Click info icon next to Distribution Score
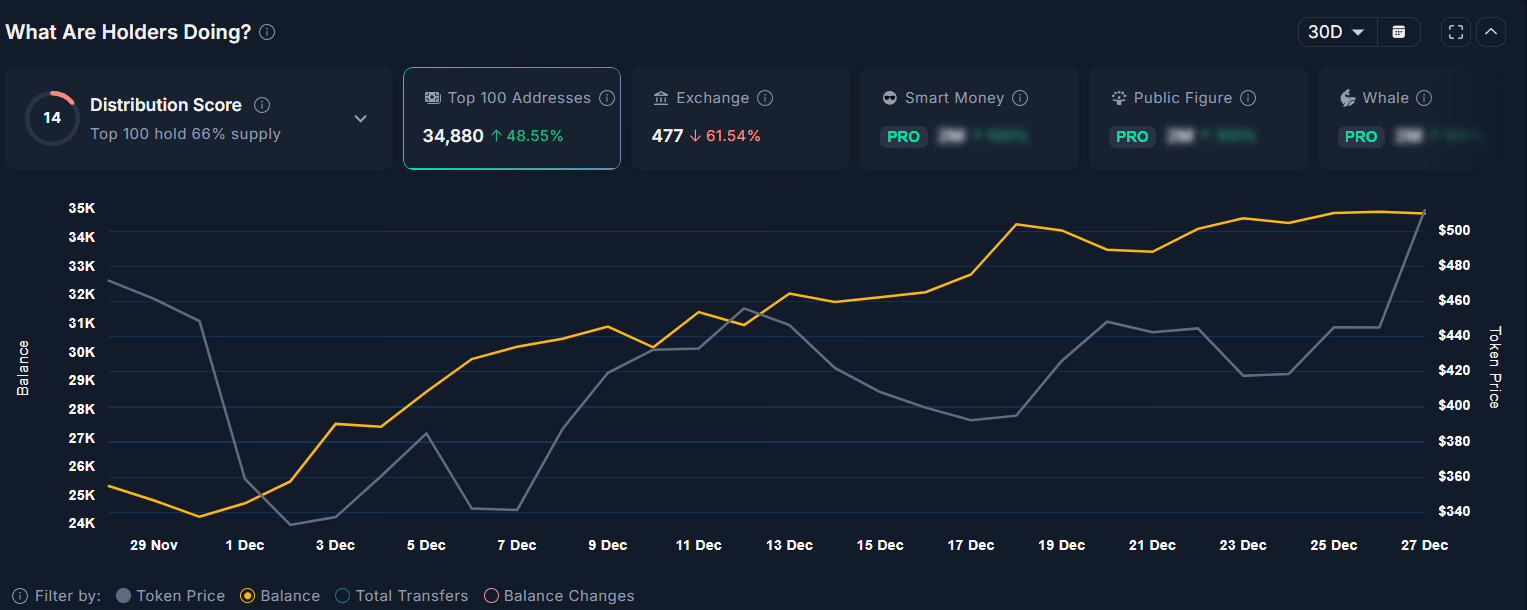1527x610 pixels. [x=262, y=105]
